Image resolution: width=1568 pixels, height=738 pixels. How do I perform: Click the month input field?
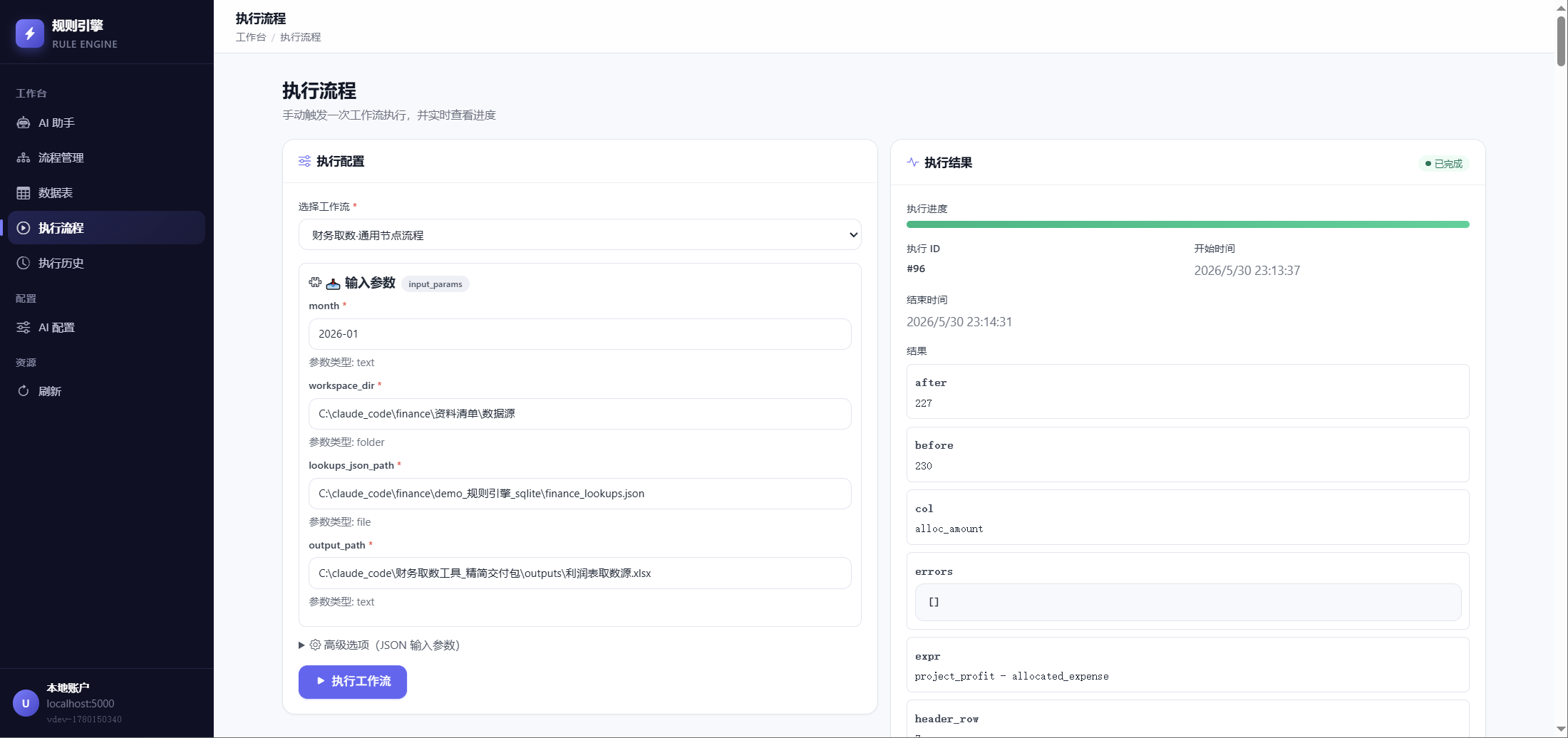coord(580,334)
